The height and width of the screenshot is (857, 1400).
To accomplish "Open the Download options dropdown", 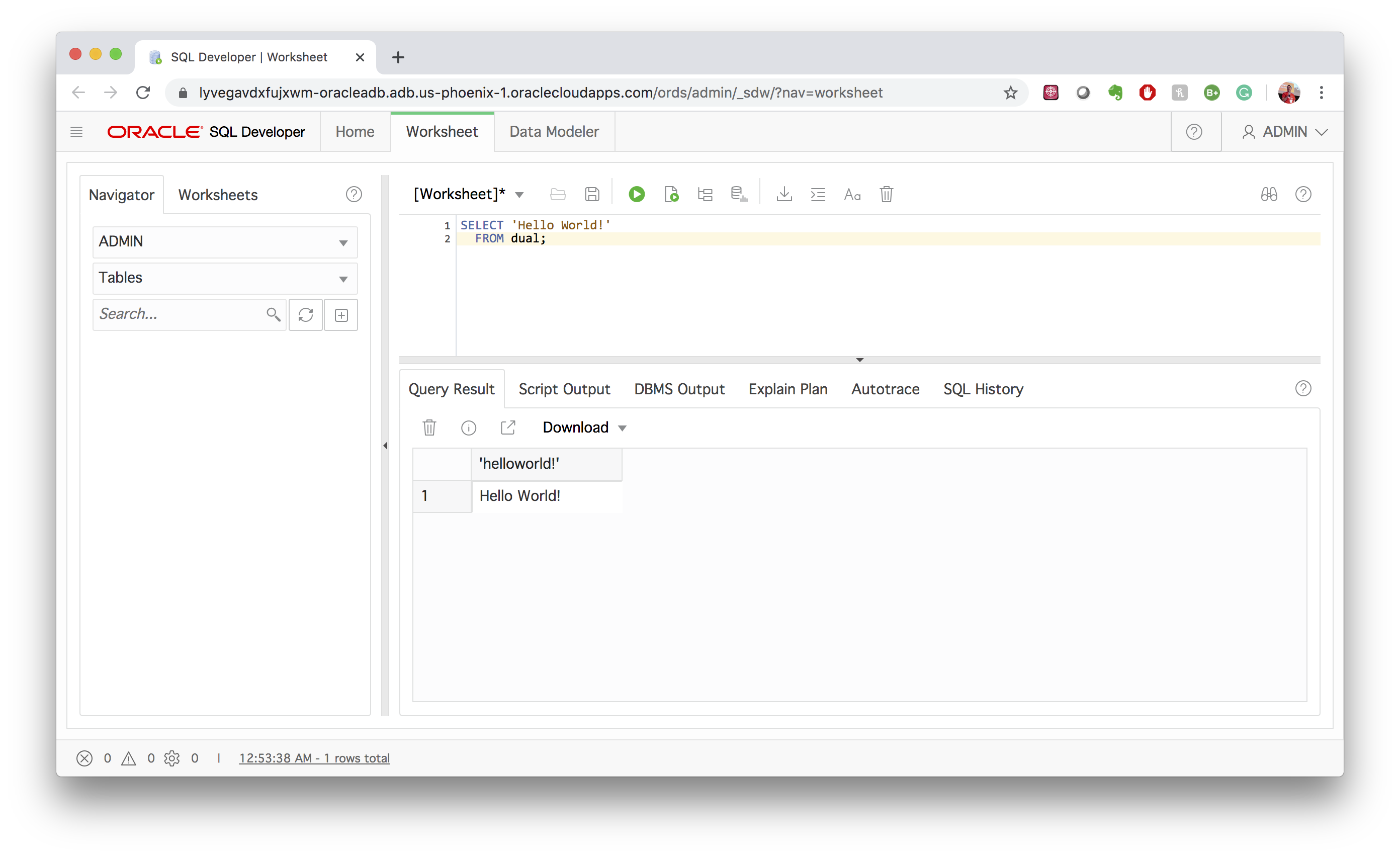I will [584, 428].
